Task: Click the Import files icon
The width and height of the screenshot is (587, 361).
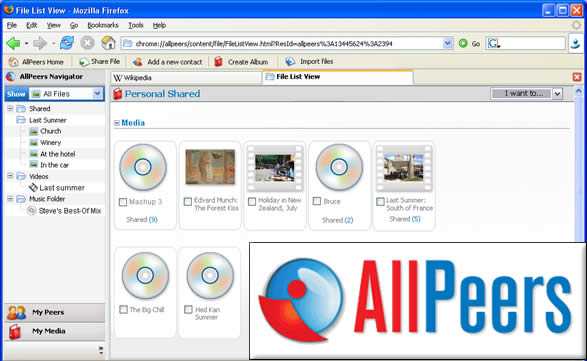Action: click(290, 61)
